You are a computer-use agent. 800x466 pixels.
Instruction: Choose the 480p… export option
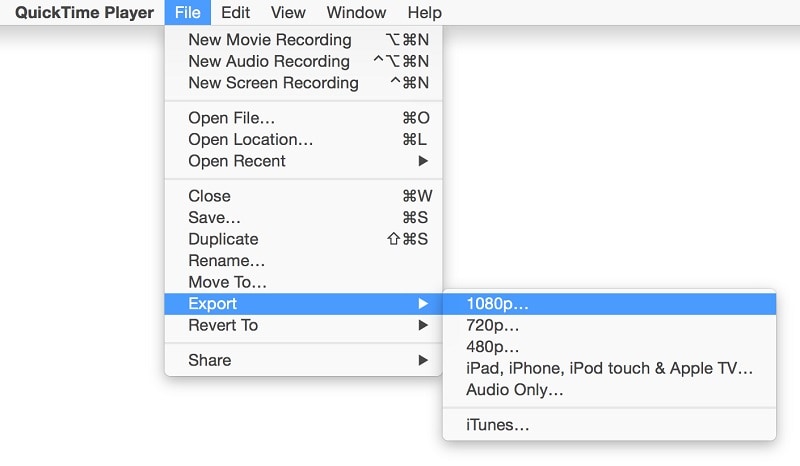tap(492, 347)
